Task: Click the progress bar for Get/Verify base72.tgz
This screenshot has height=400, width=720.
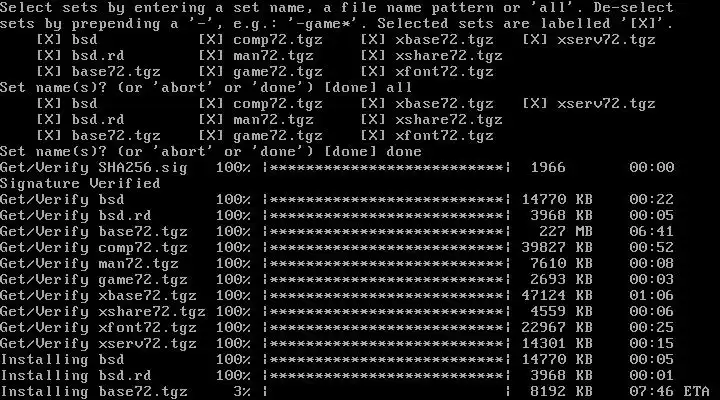Action: pyautogui.click(x=387, y=231)
